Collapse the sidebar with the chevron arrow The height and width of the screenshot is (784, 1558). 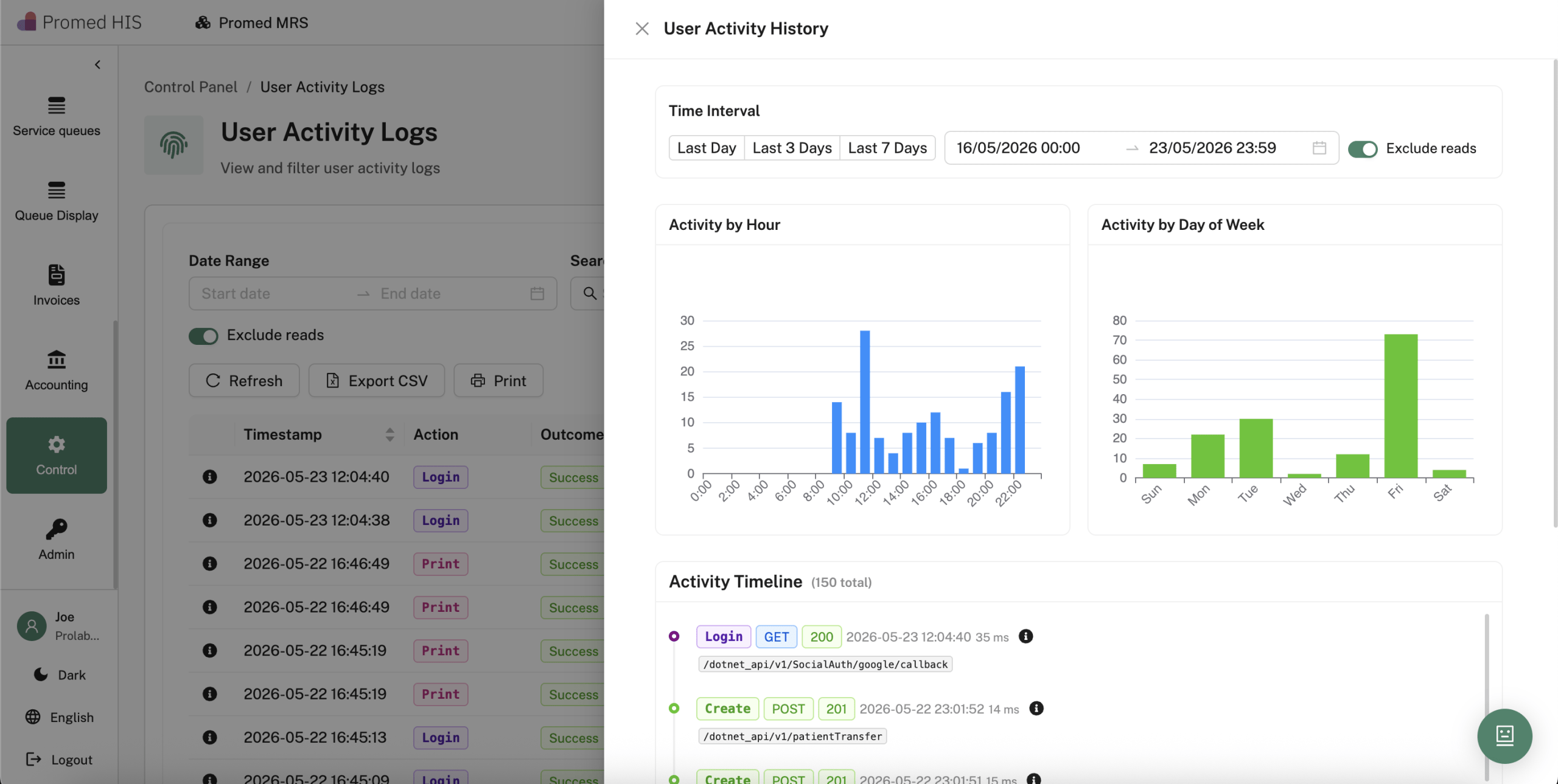point(97,64)
